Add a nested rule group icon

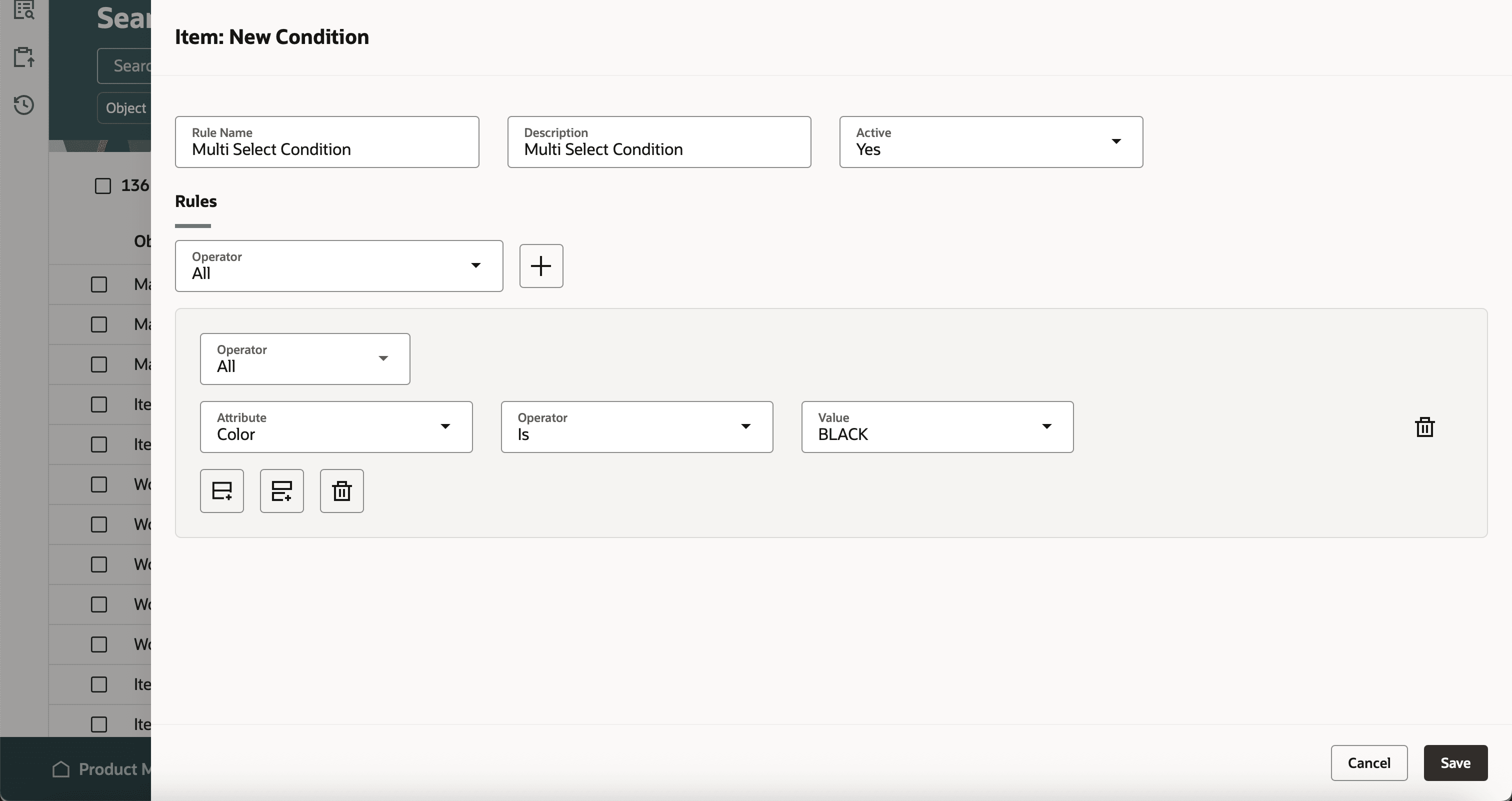pos(281,490)
